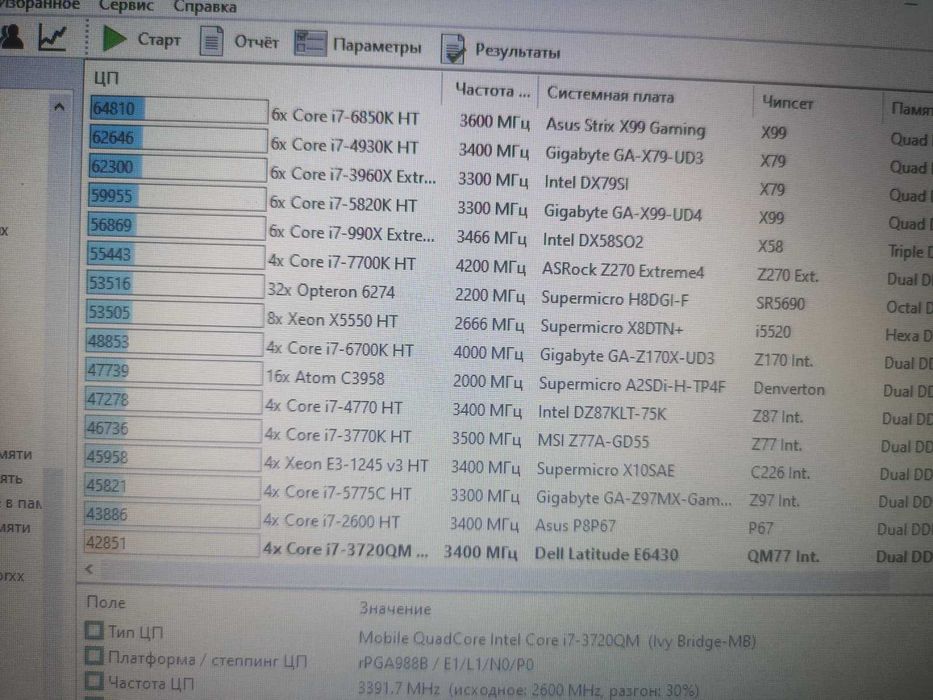Select row 32x Opteron 6274
The image size is (933, 700).
point(331,291)
